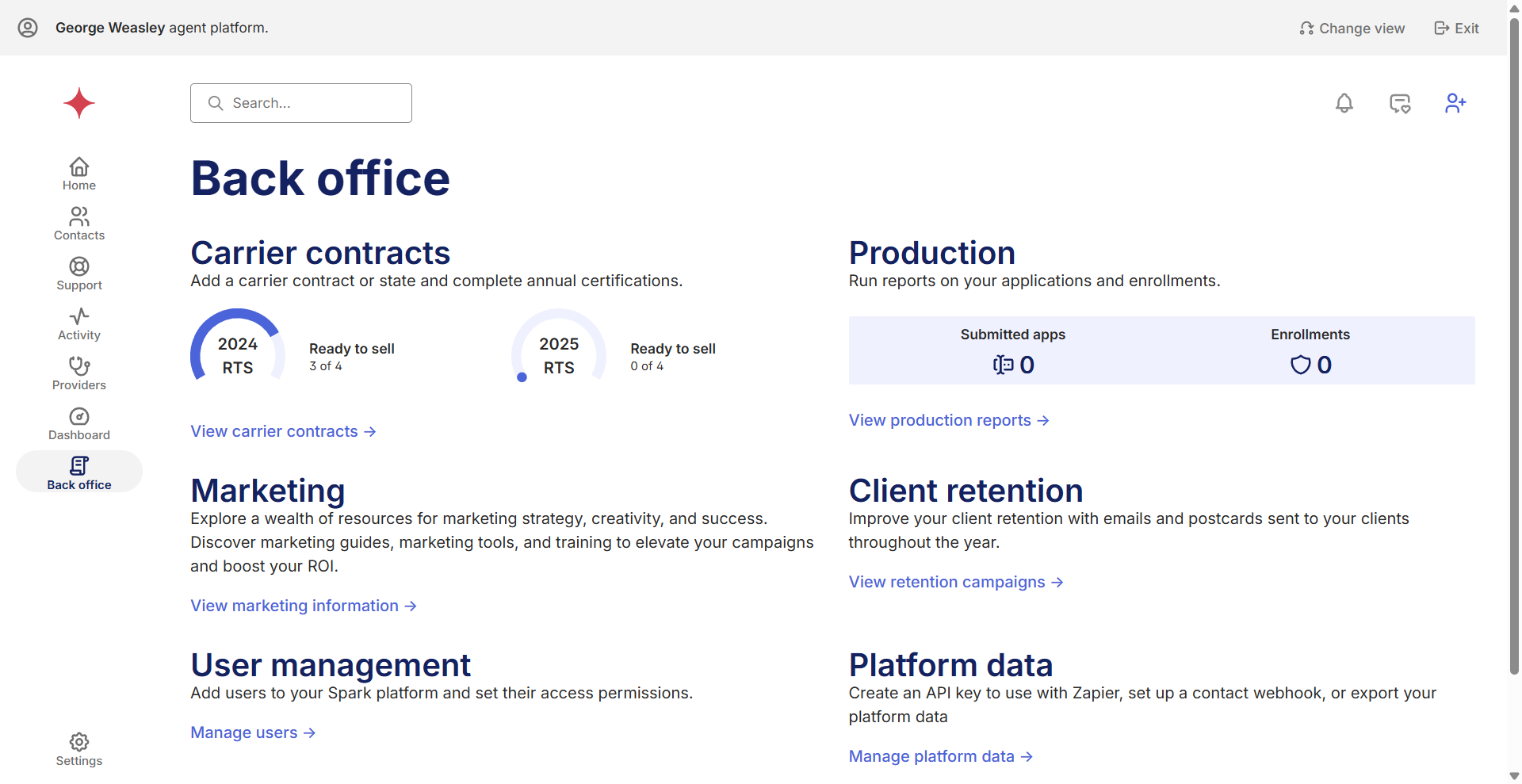Click Manage platform data link
Image resolution: width=1522 pixels, height=784 pixels.
point(940,756)
